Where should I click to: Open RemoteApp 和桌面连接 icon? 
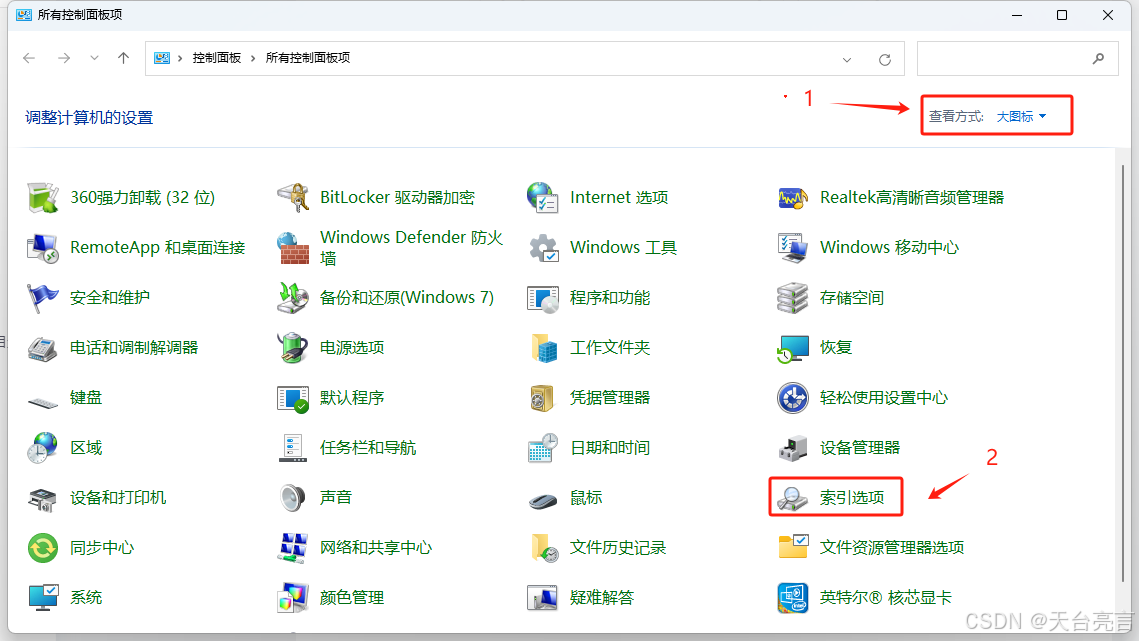[x=43, y=248]
